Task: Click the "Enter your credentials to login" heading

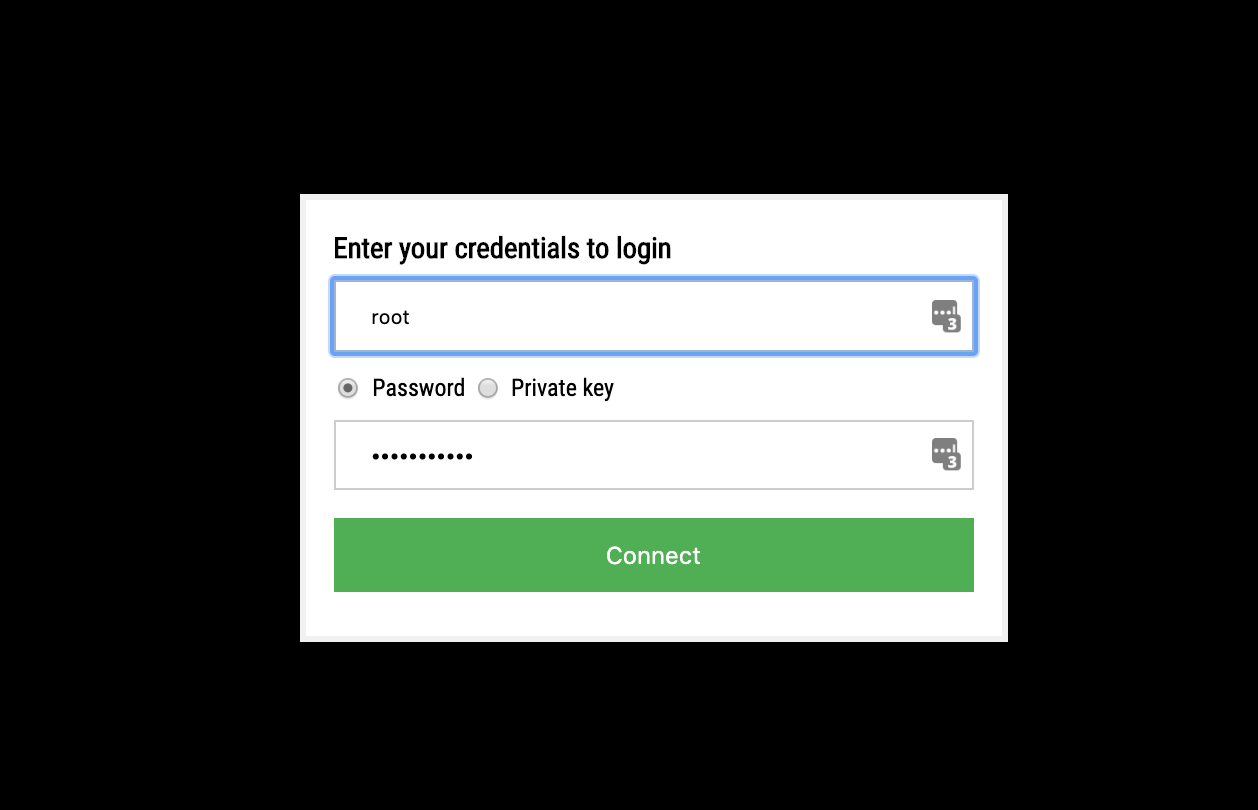Action: coord(502,248)
